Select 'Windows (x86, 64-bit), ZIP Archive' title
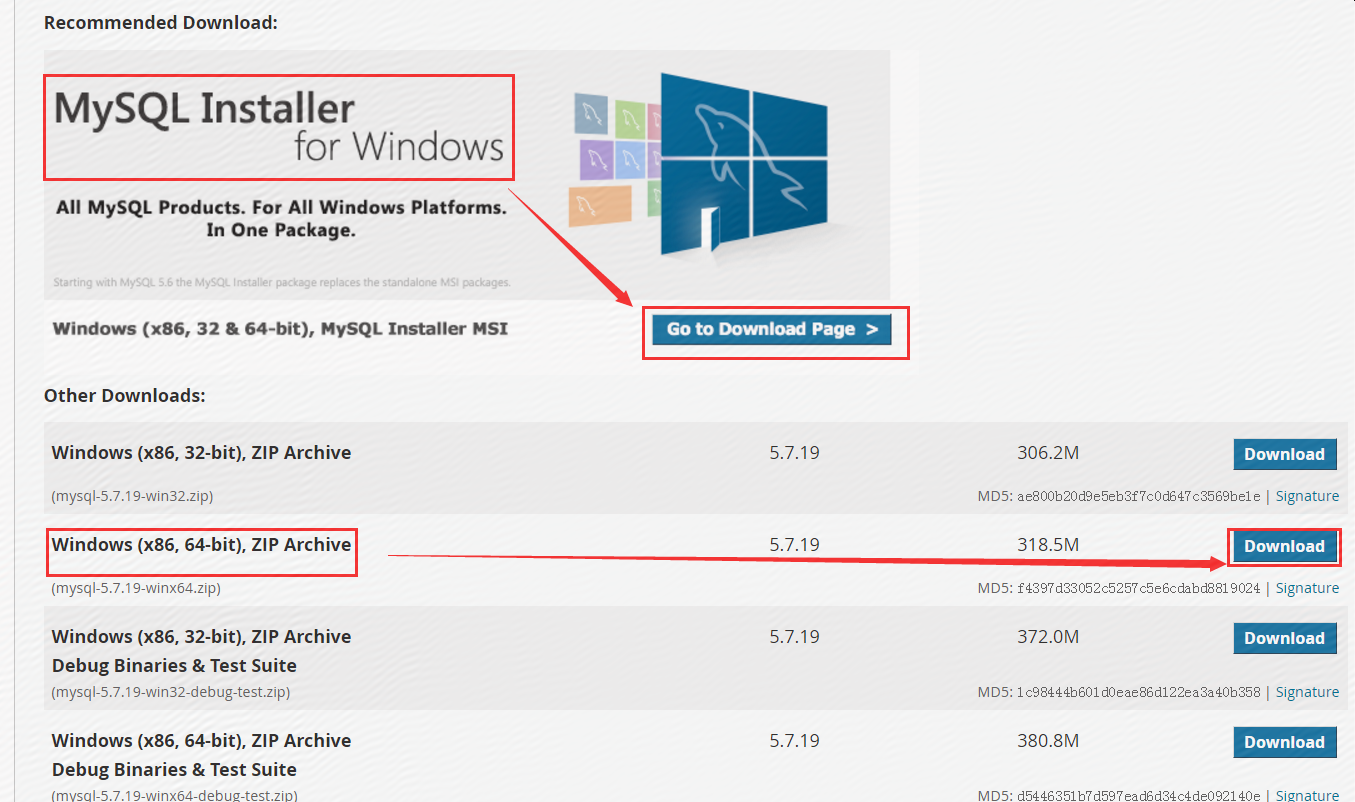This screenshot has height=802, width=1355. (x=201, y=545)
